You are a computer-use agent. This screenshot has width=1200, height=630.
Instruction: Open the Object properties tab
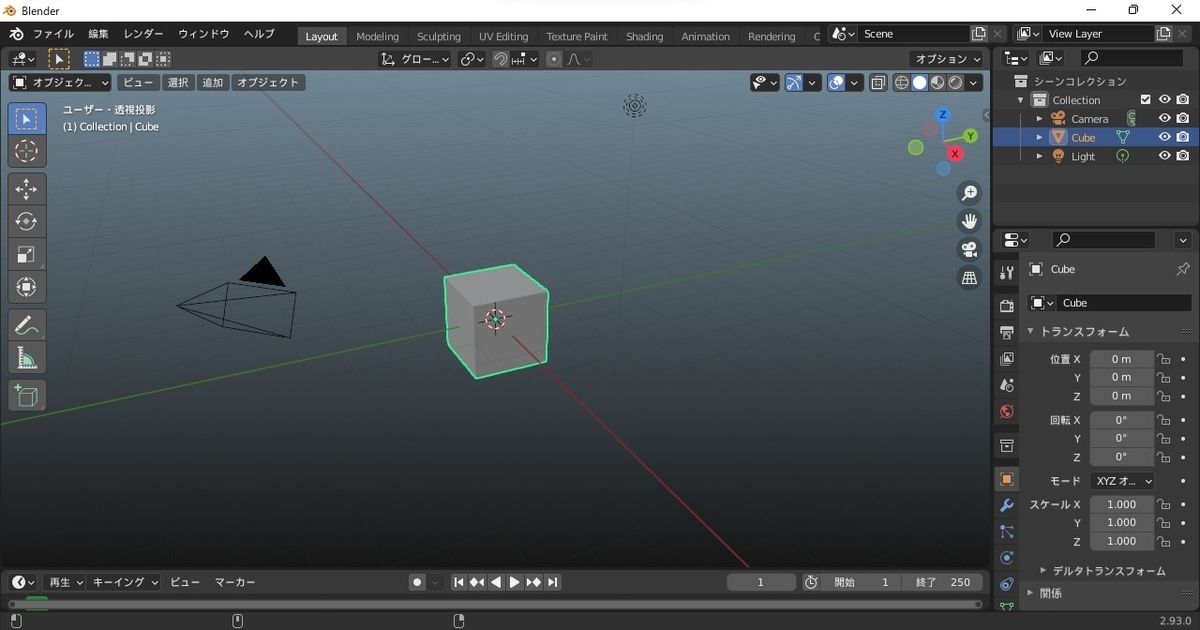[1007, 479]
